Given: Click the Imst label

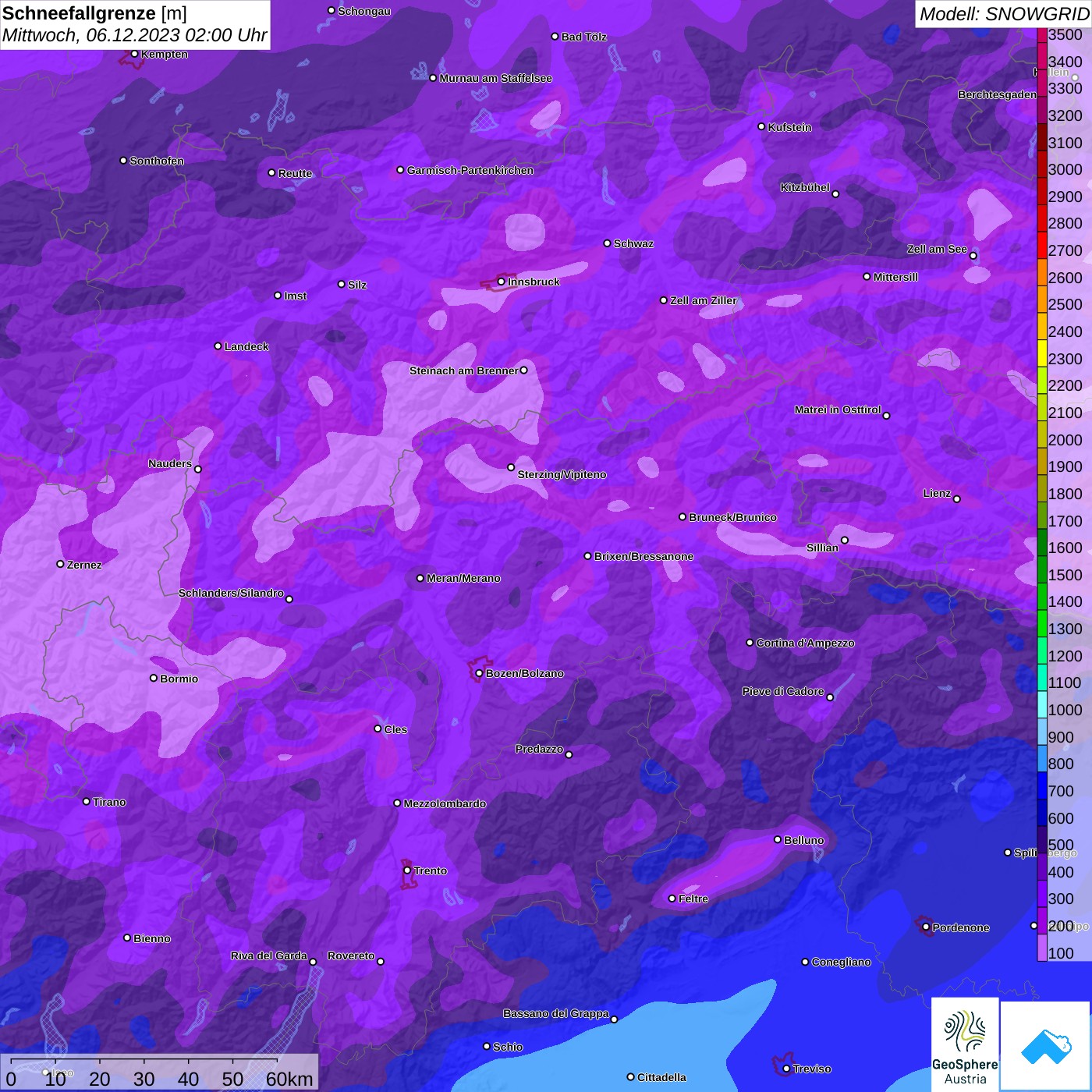Looking at the screenshot, I should pyautogui.click(x=296, y=296).
